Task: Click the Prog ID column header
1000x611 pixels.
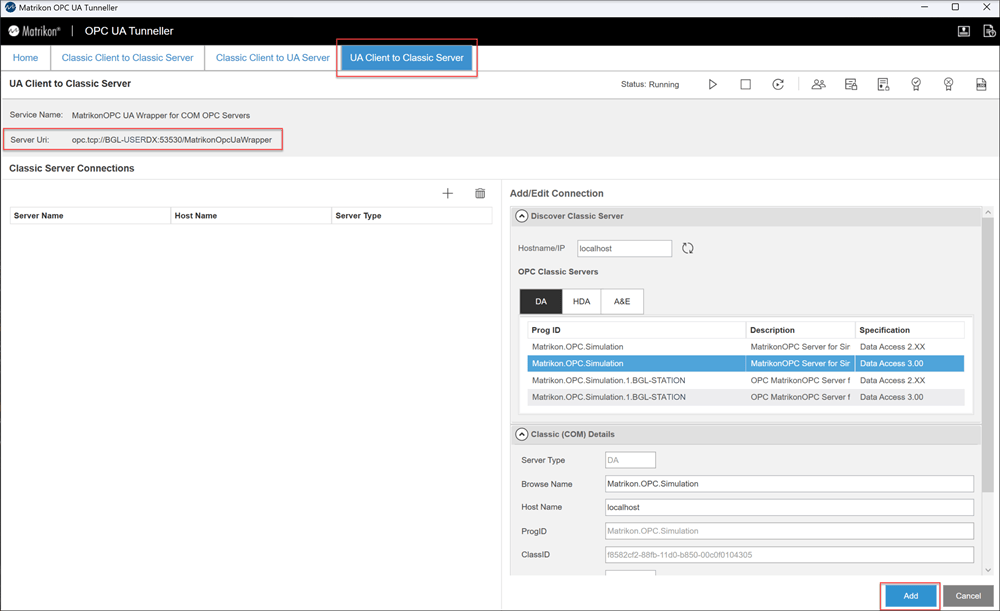Action: point(636,330)
